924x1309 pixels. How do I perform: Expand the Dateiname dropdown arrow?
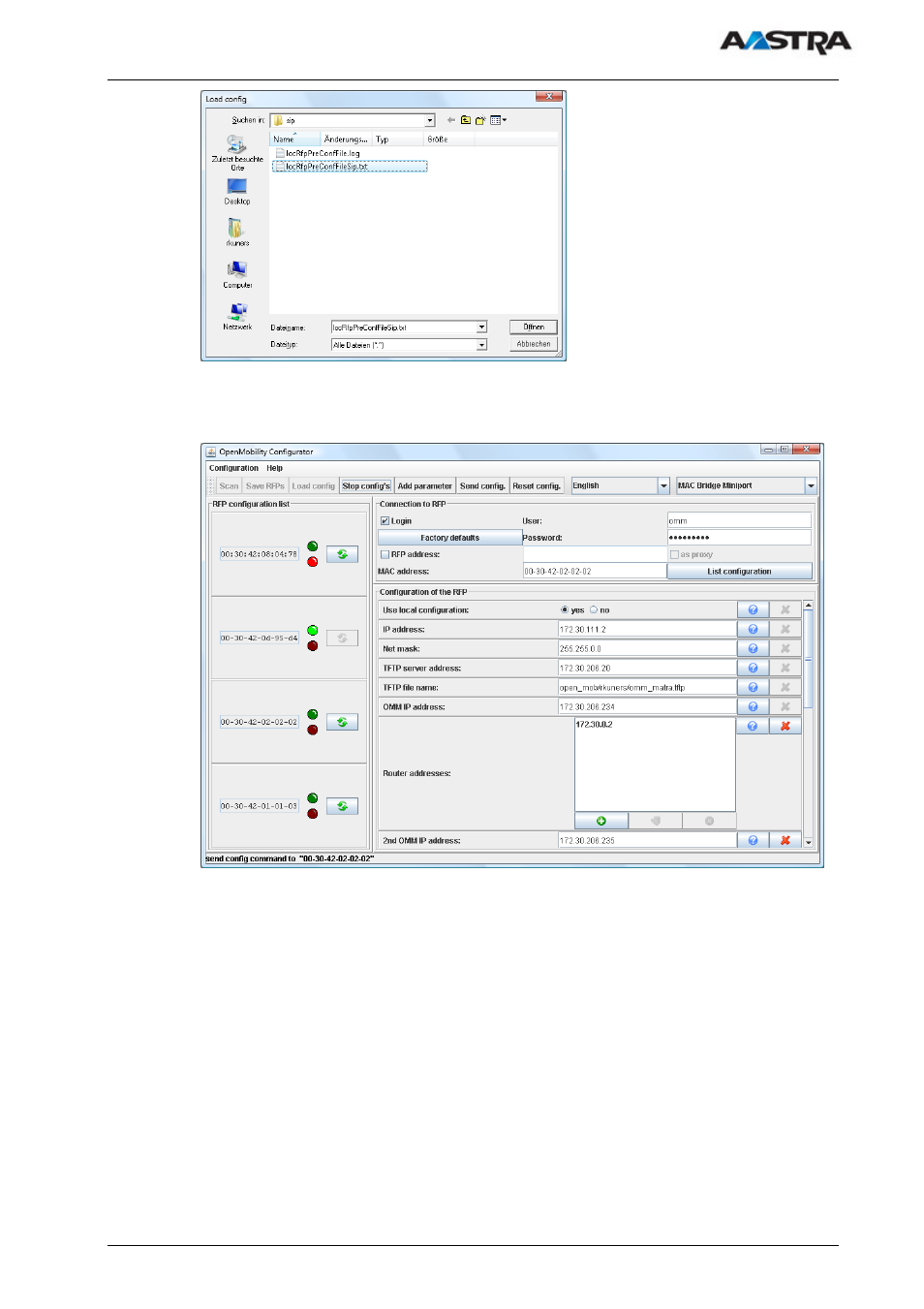[481, 327]
